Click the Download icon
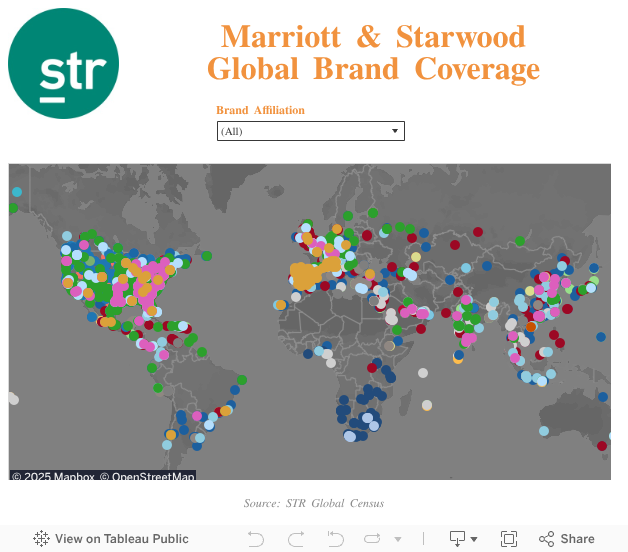Viewport: 628px width, 552px height. (457, 539)
